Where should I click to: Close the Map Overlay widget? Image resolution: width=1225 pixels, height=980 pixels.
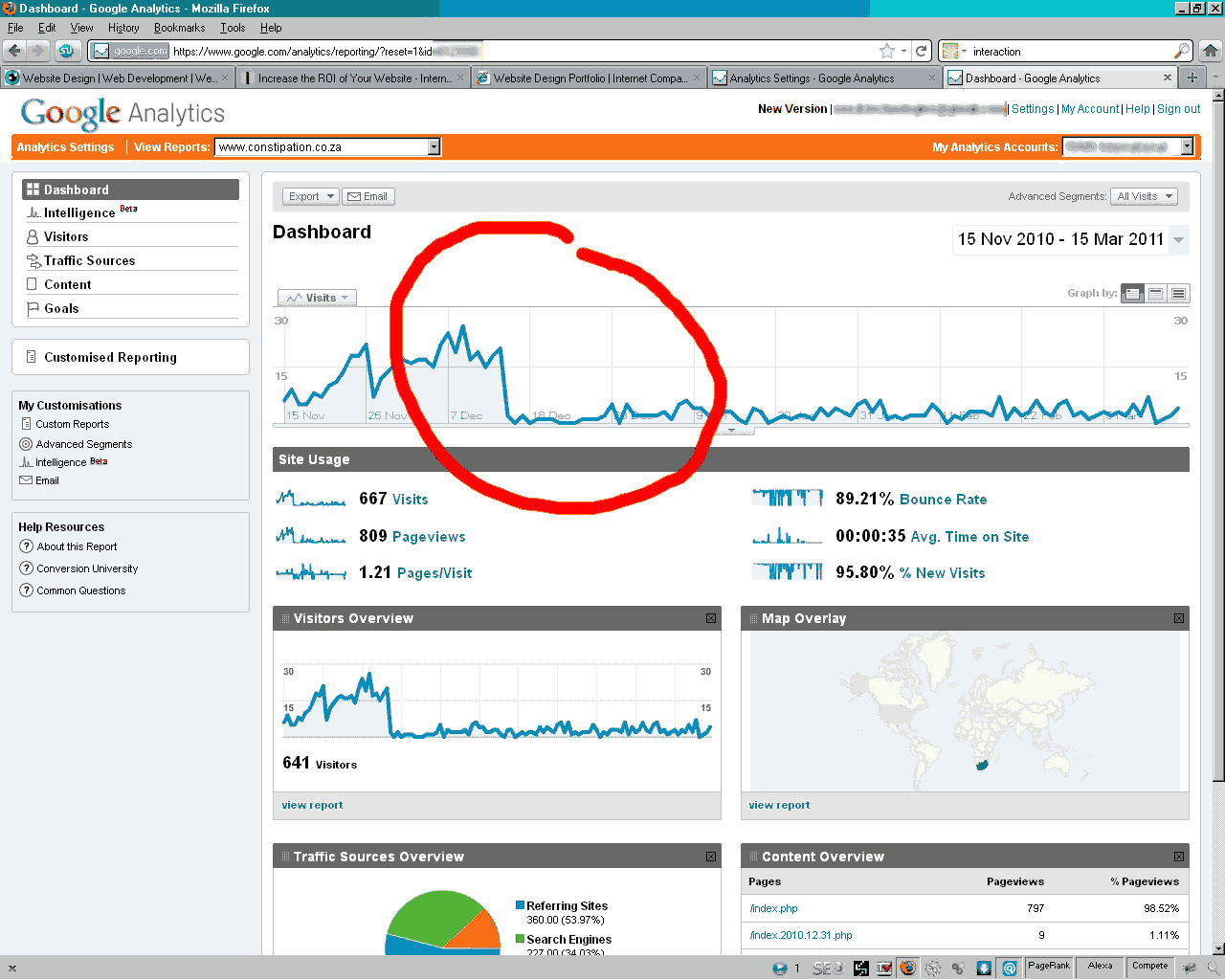pos(1178,618)
